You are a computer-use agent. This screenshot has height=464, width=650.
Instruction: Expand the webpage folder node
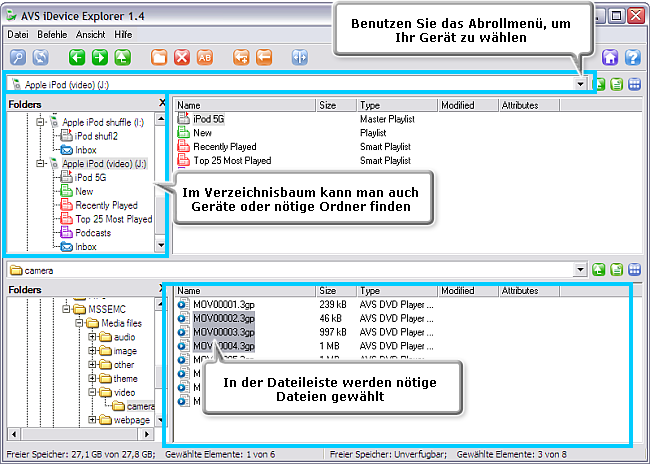click(x=92, y=420)
